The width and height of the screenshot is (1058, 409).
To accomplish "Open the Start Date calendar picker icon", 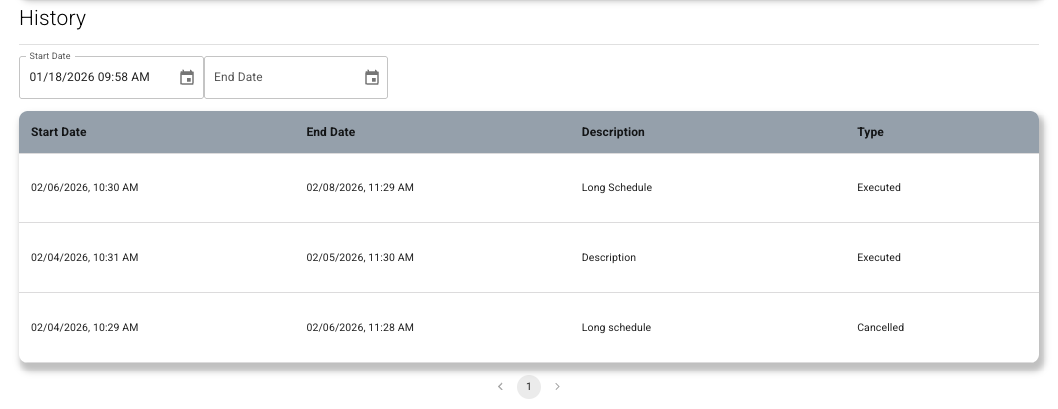I will click(187, 78).
